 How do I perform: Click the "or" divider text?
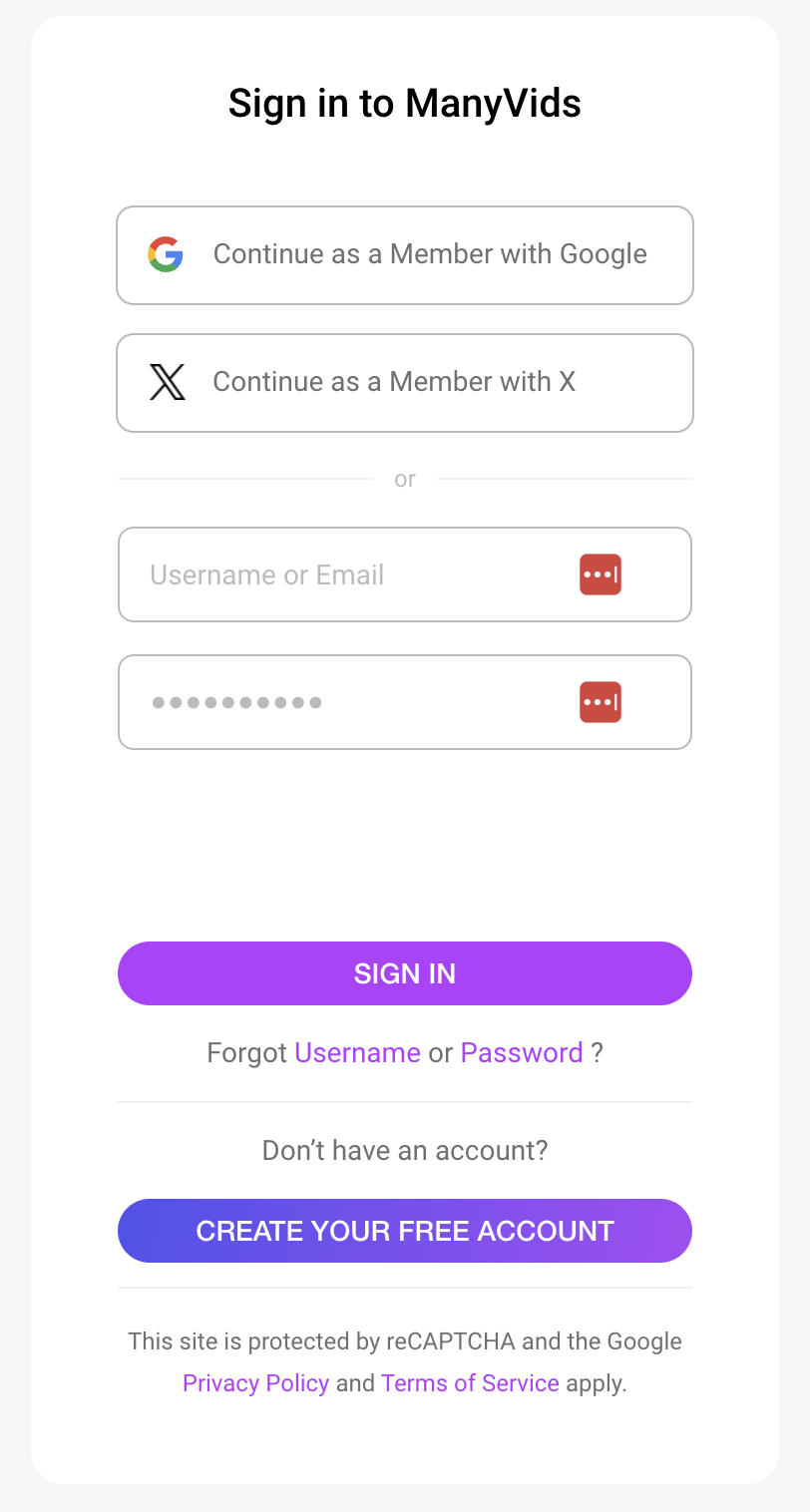pos(405,480)
